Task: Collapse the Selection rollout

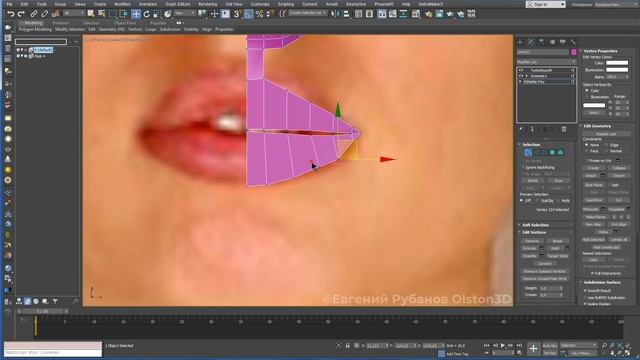Action: click(x=531, y=145)
